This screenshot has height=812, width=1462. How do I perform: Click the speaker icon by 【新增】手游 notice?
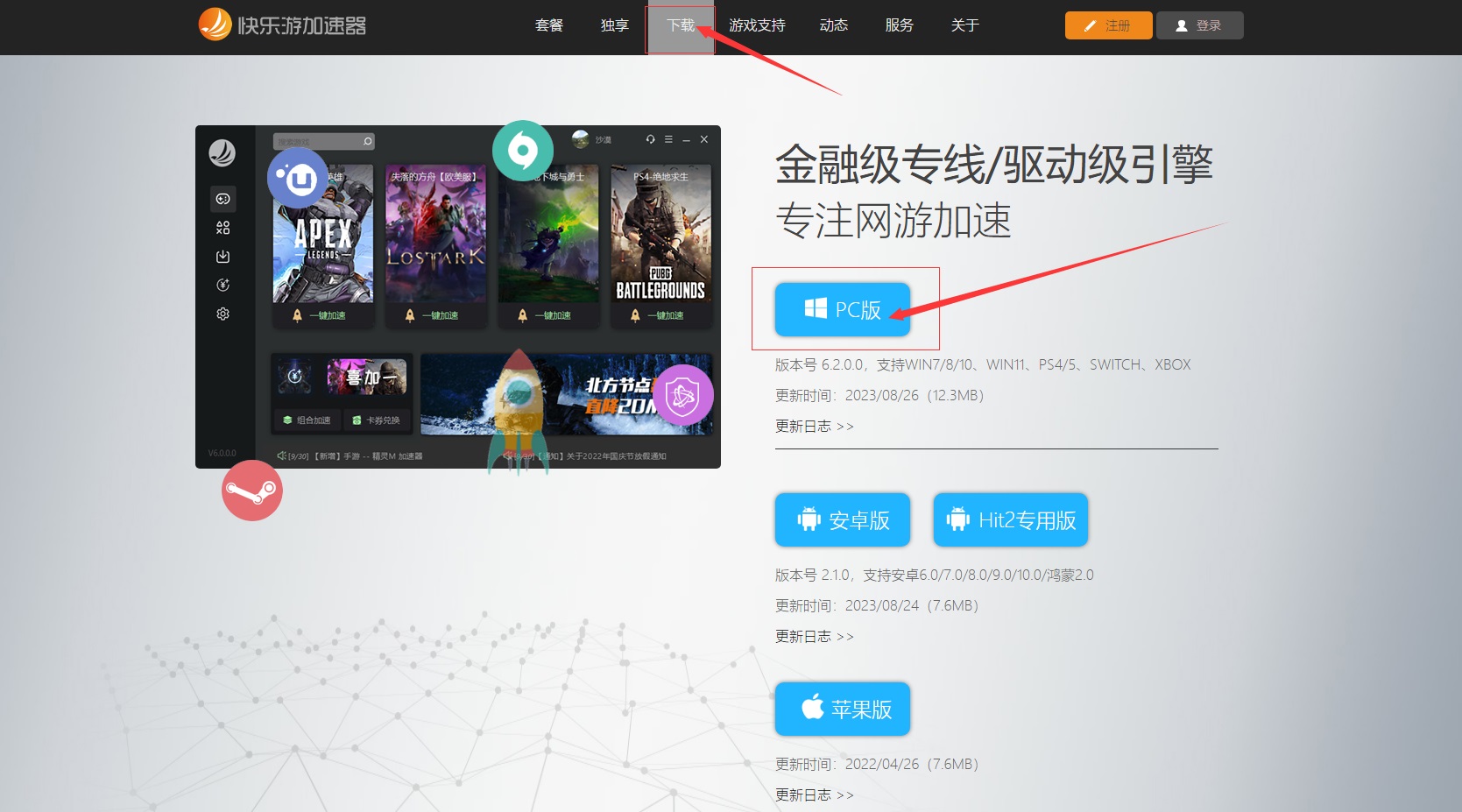[281, 455]
